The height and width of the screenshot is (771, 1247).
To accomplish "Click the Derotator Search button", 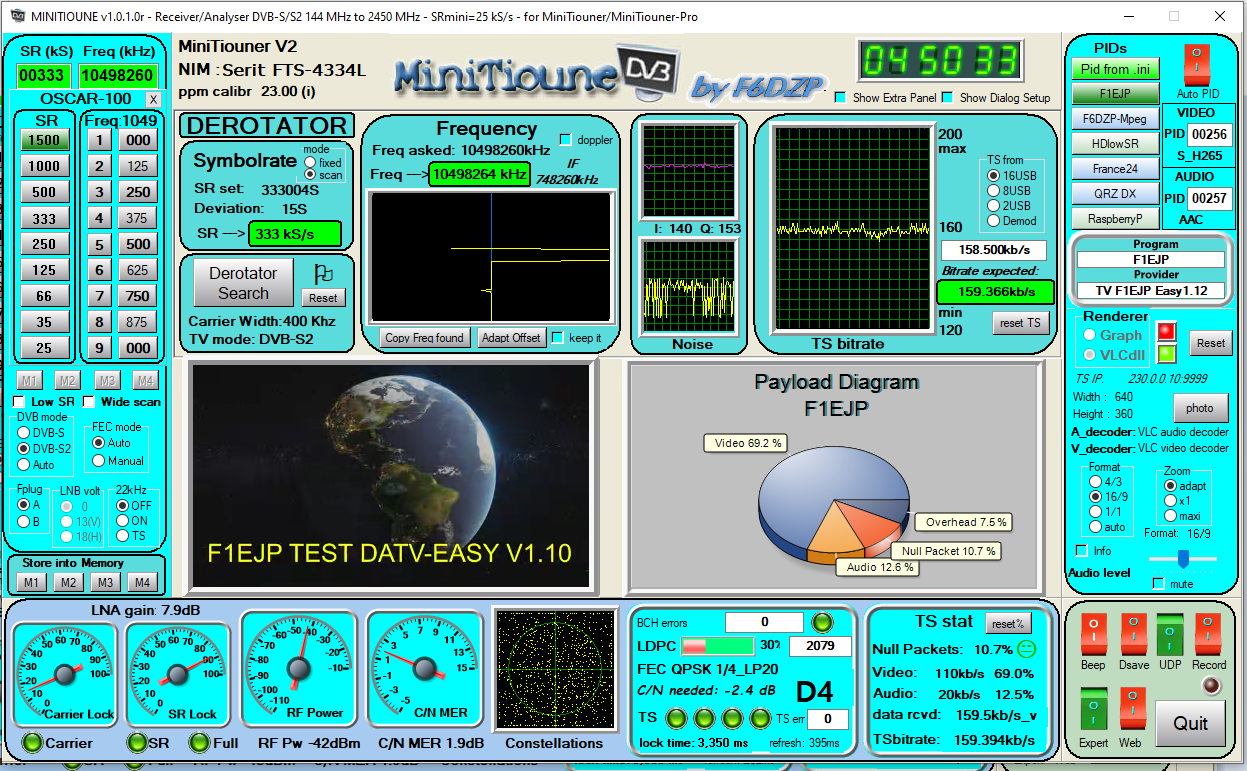I will click(x=243, y=283).
